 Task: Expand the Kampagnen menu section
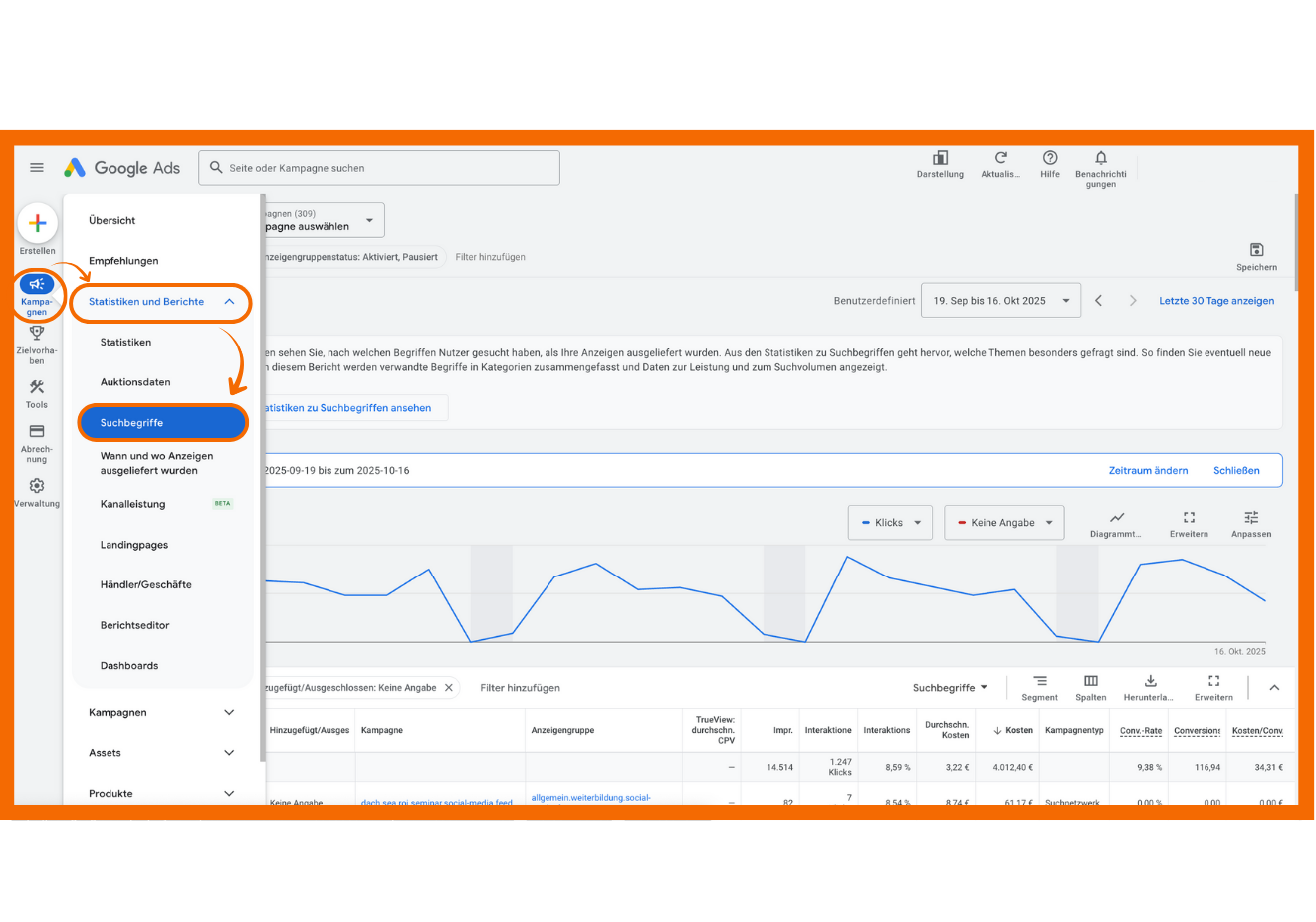point(229,713)
